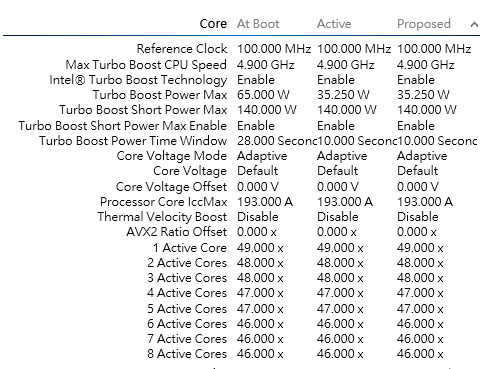The image size is (481, 369).
Task: Click proposed 8 Active Cores ratio value
Action: coord(420,354)
